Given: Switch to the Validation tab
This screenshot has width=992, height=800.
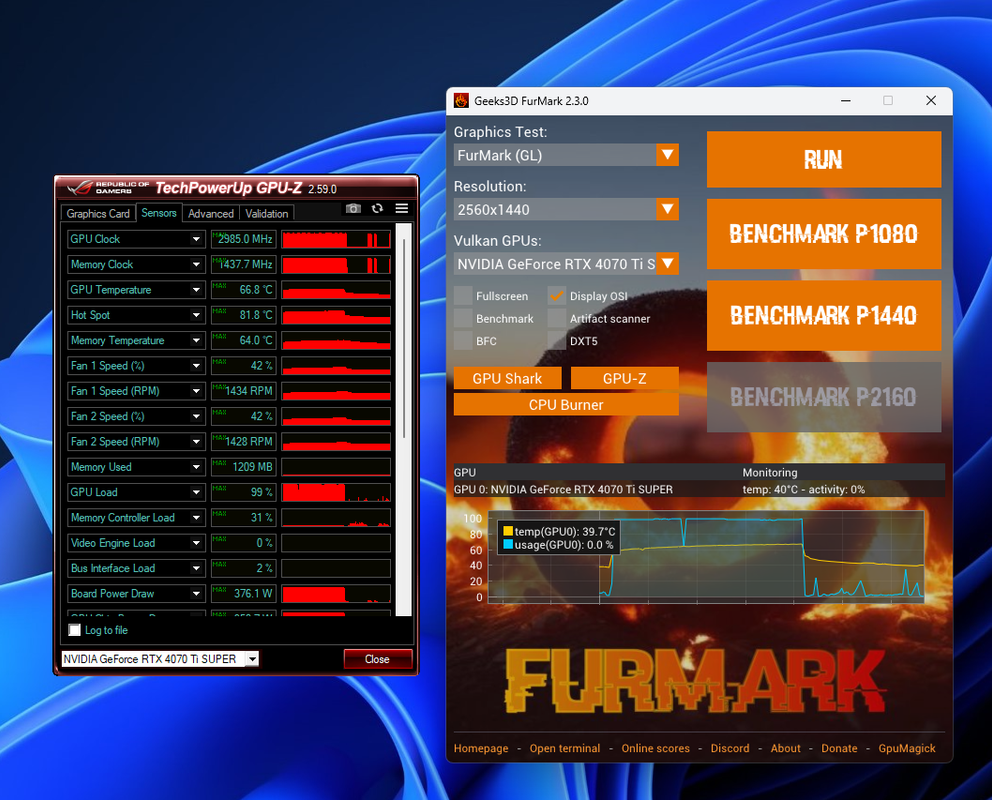Looking at the screenshot, I should (267, 214).
